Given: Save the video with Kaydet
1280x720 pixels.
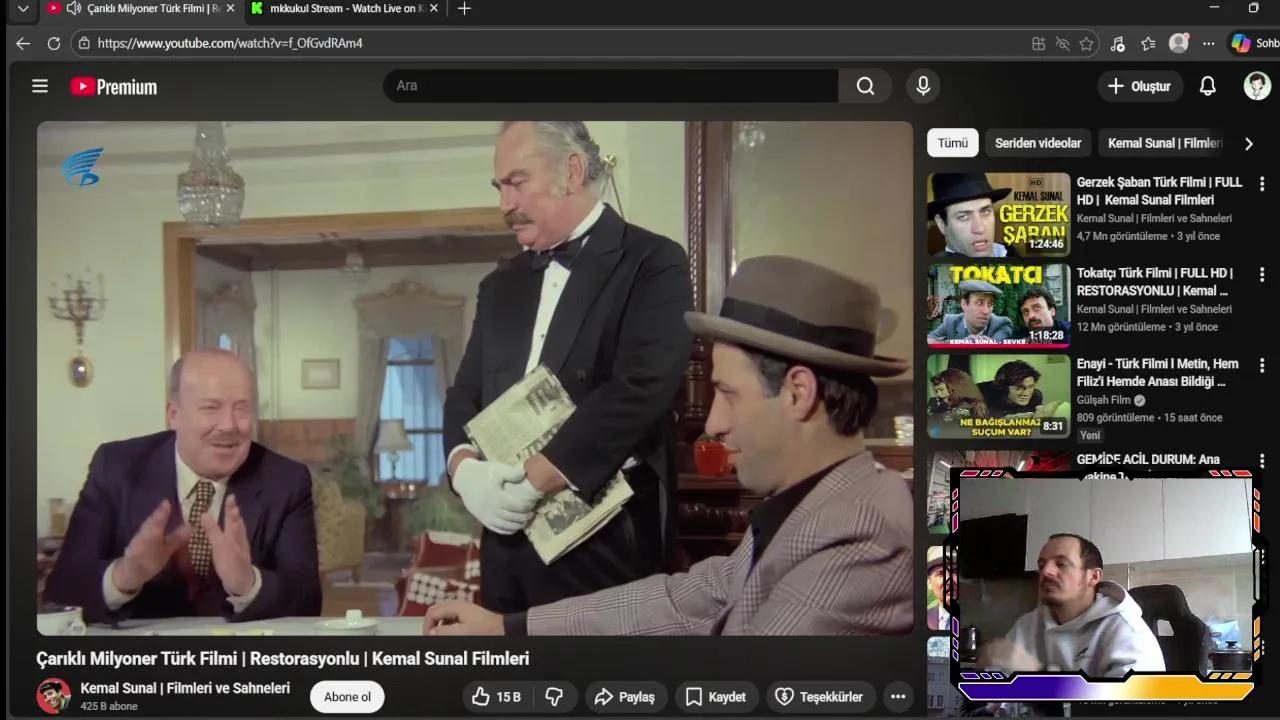Looking at the screenshot, I should [x=716, y=697].
